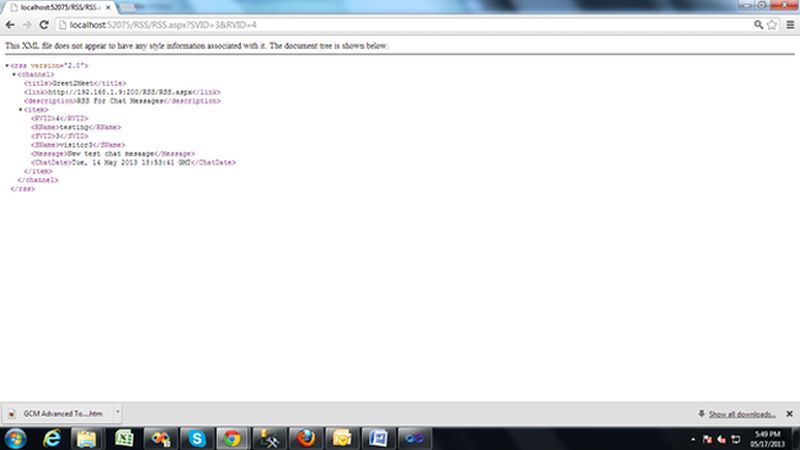Bookmark this page with the star icon

click(x=772, y=24)
